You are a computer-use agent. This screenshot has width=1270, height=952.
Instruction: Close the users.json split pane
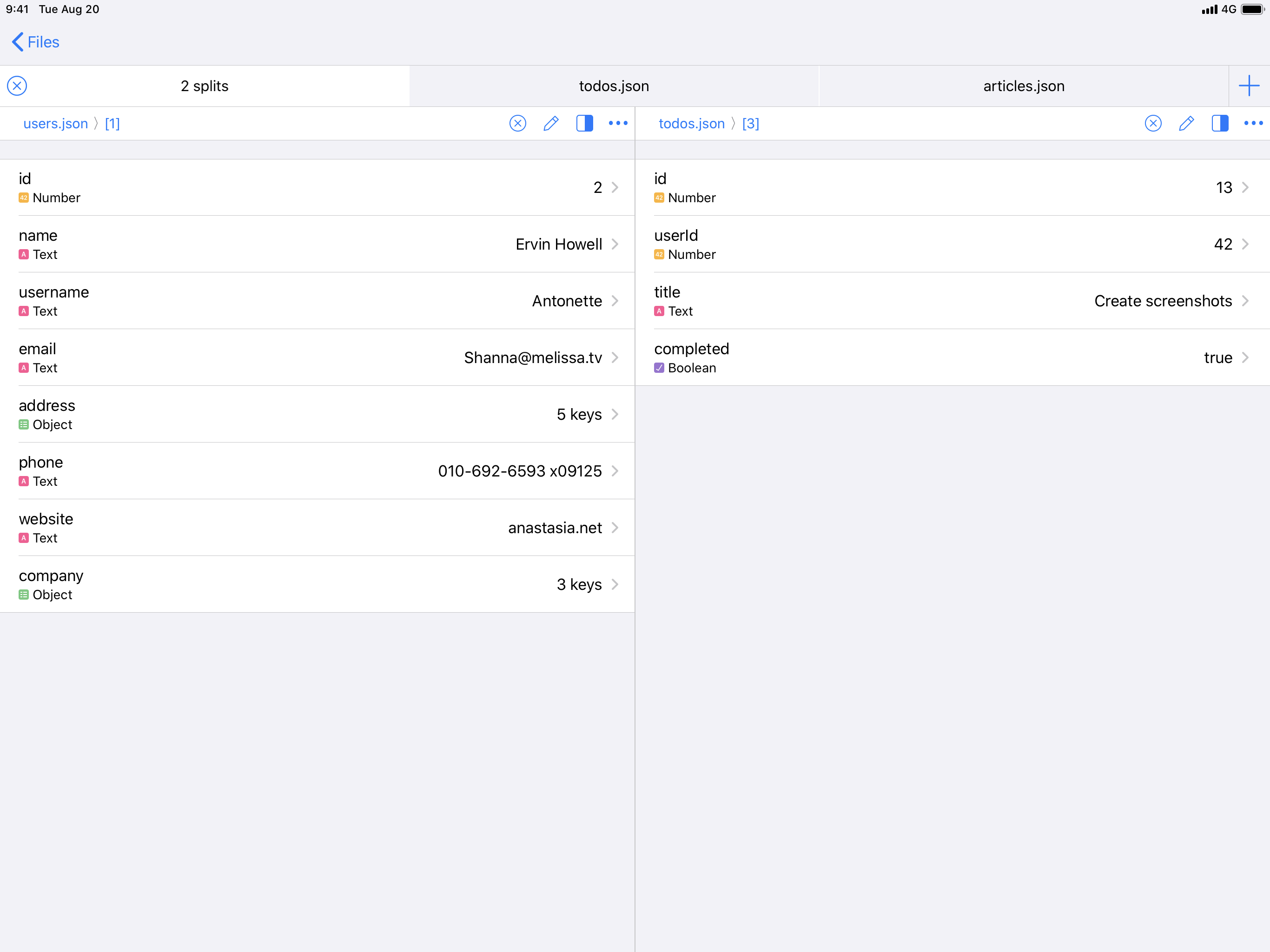517,124
